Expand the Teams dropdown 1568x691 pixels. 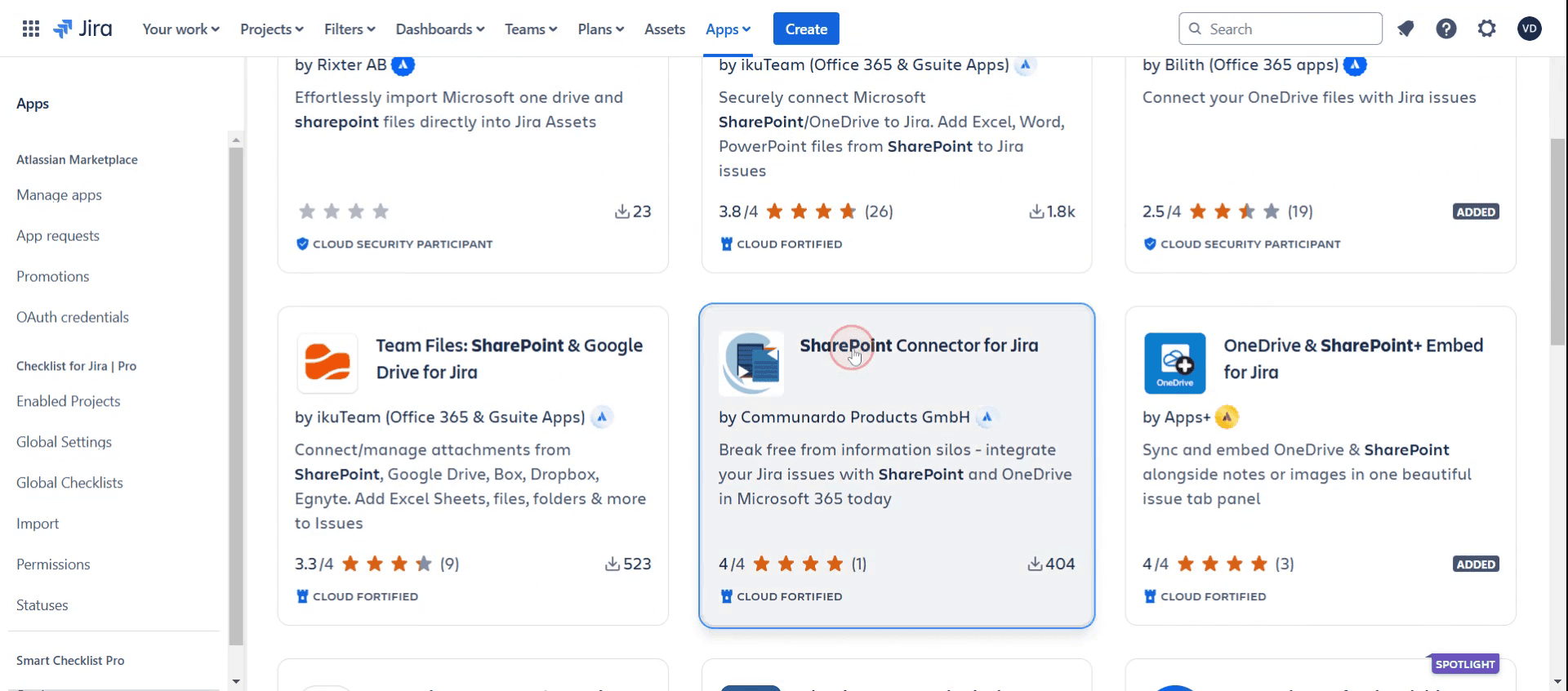click(531, 29)
